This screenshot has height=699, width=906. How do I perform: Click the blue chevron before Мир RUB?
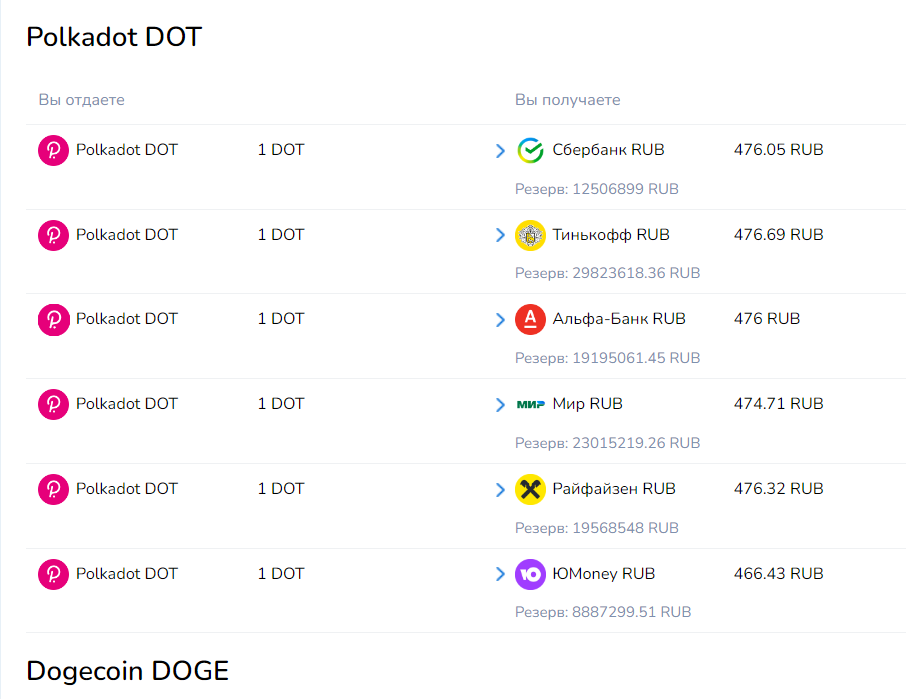pos(500,404)
